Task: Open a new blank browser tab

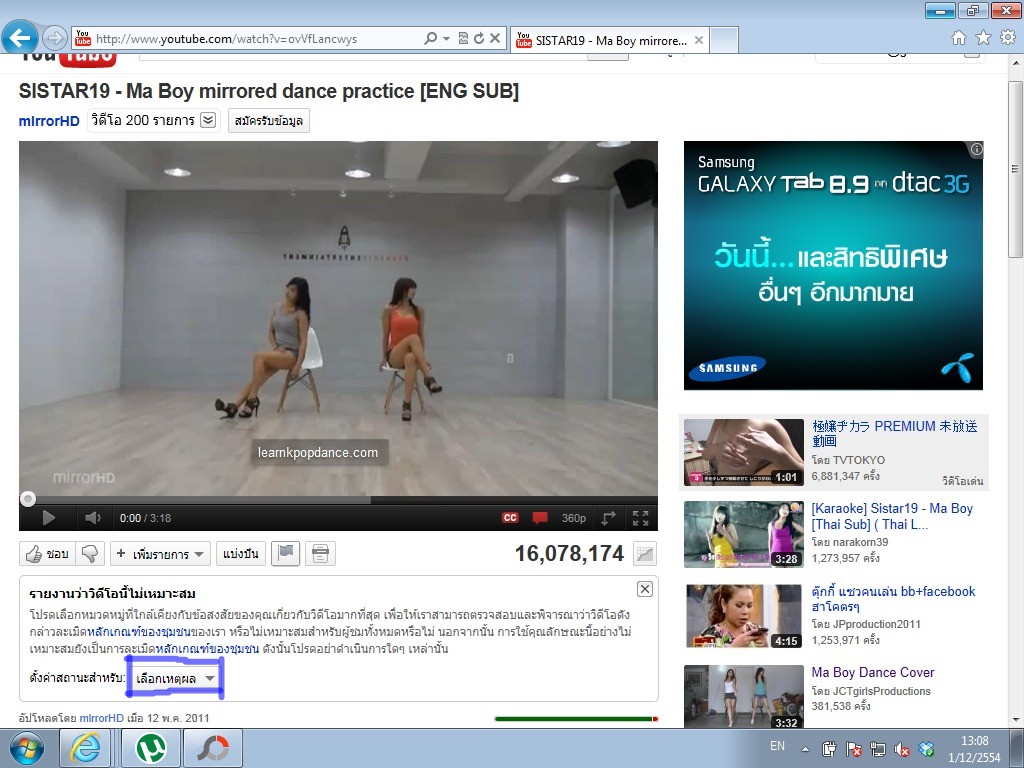Action: tap(724, 40)
